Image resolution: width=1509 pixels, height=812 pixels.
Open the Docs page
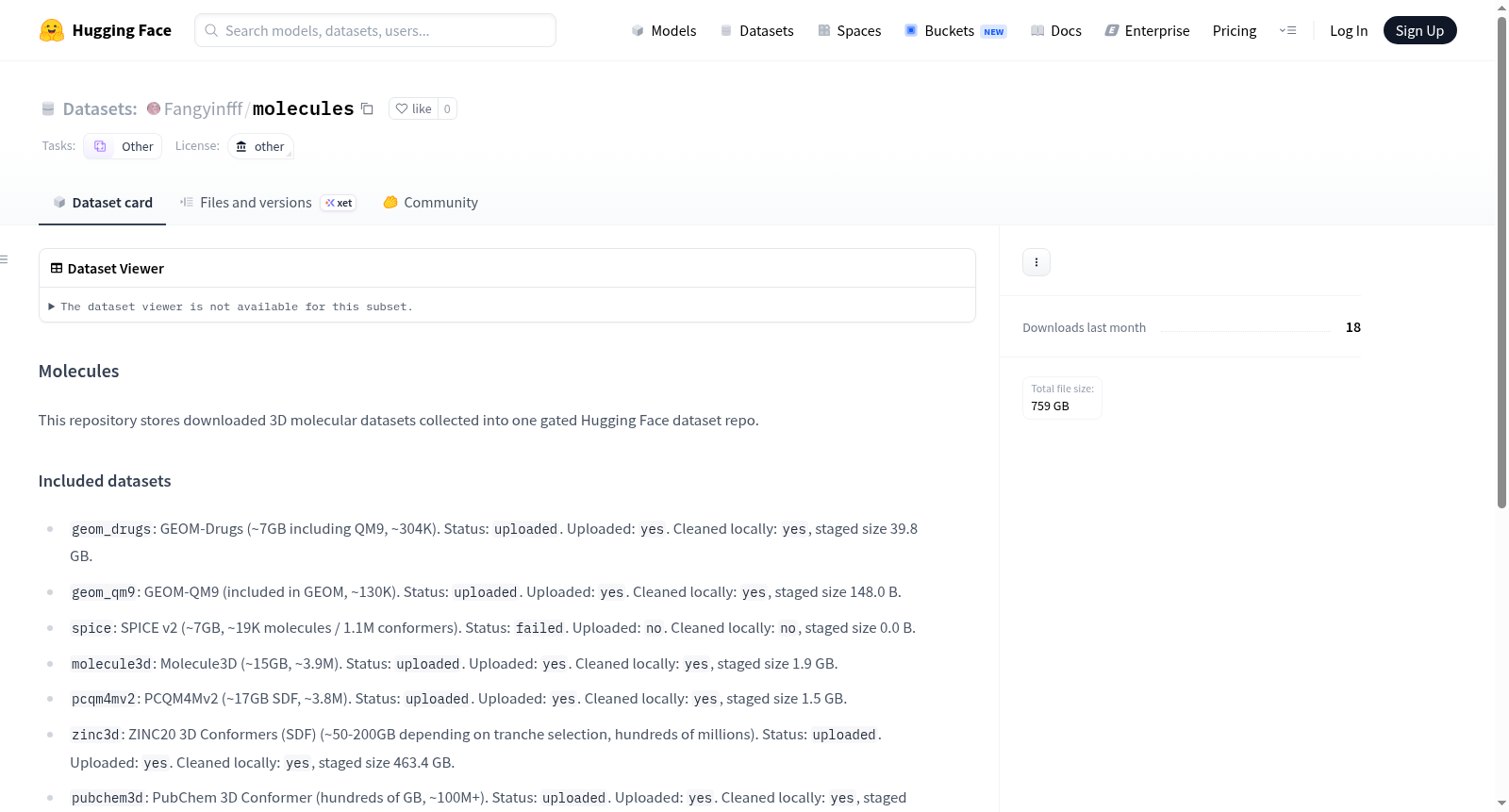pos(1056,30)
